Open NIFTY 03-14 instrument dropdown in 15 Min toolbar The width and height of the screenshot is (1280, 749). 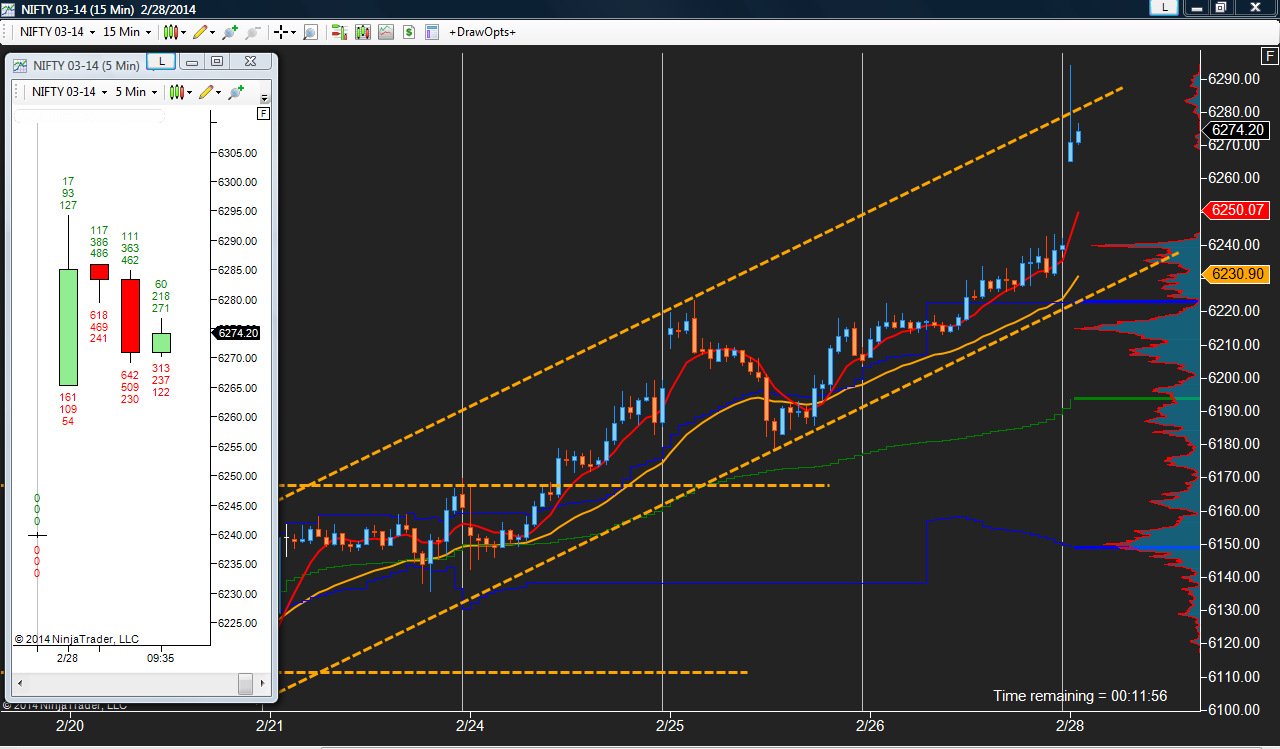point(58,32)
